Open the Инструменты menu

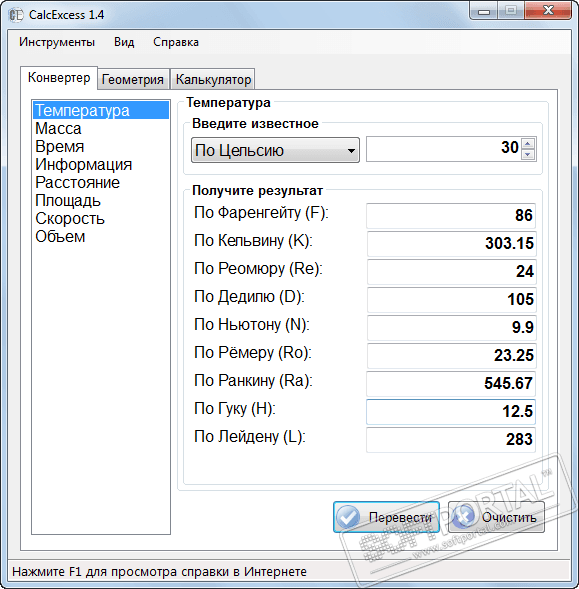tap(57, 42)
